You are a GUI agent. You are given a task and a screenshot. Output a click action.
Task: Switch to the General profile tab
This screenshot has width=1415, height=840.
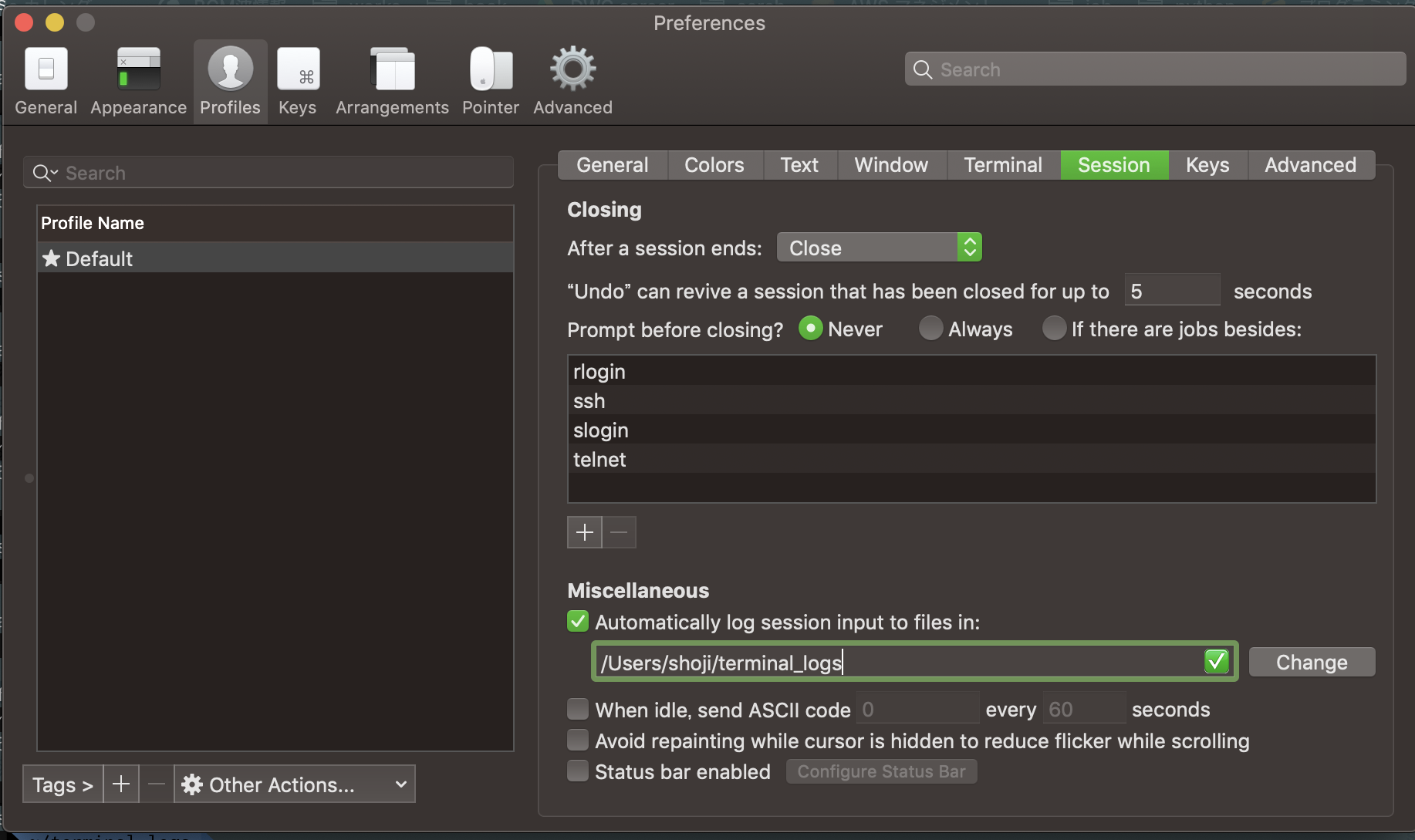pos(613,165)
